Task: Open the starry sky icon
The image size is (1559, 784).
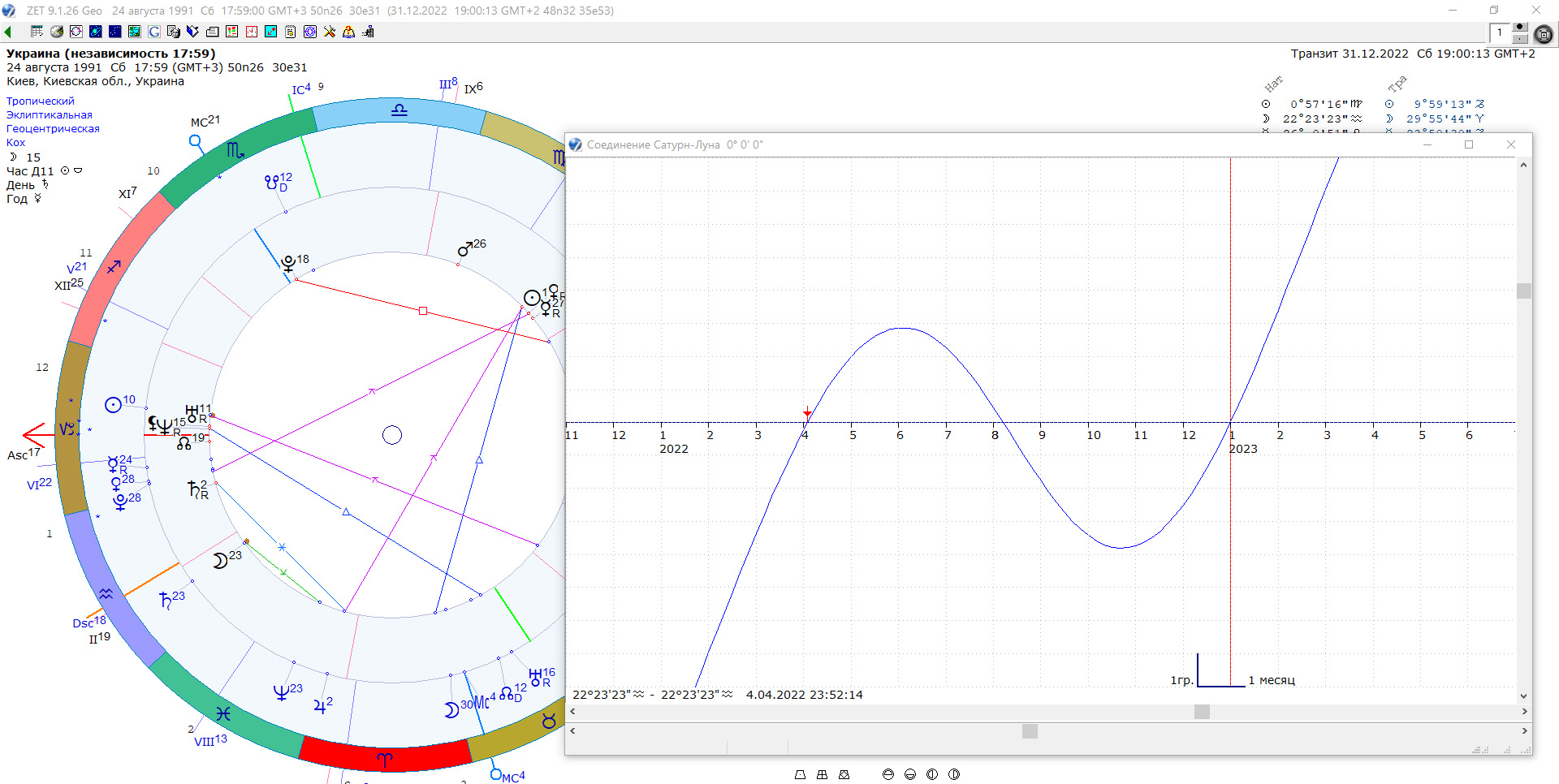Action: (115, 32)
